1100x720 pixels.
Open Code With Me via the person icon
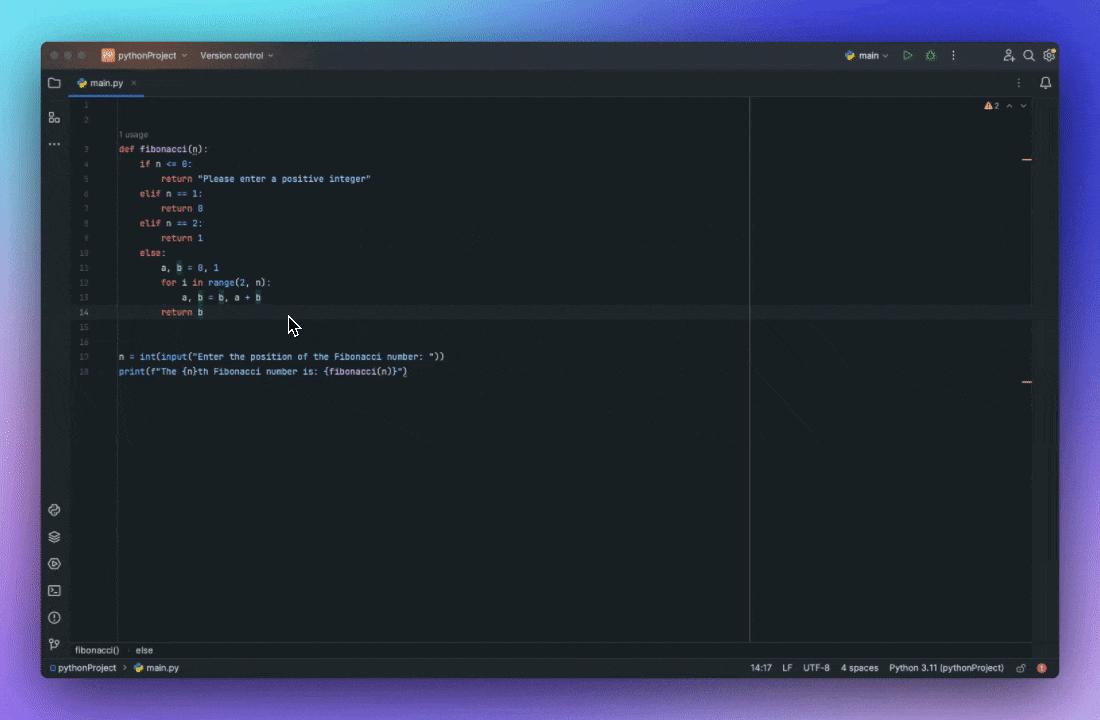1008,55
